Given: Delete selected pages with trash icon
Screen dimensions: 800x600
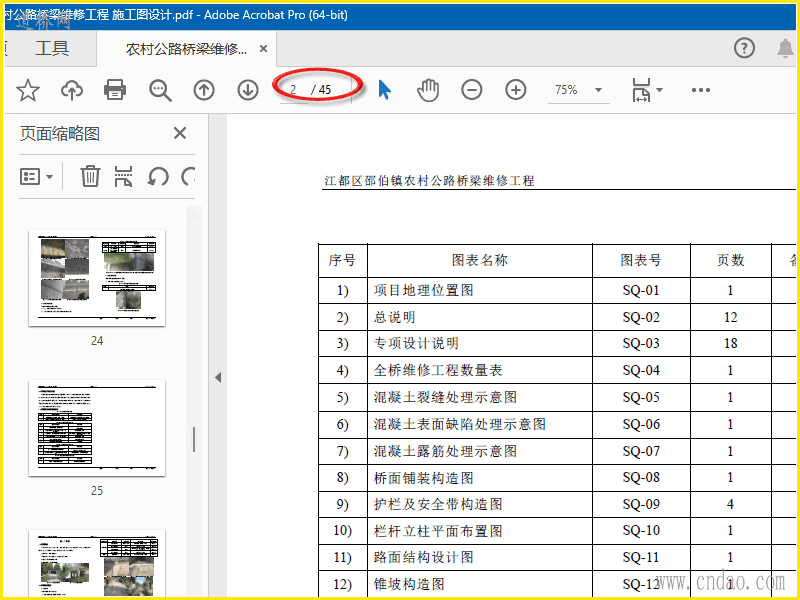Looking at the screenshot, I should [90, 177].
